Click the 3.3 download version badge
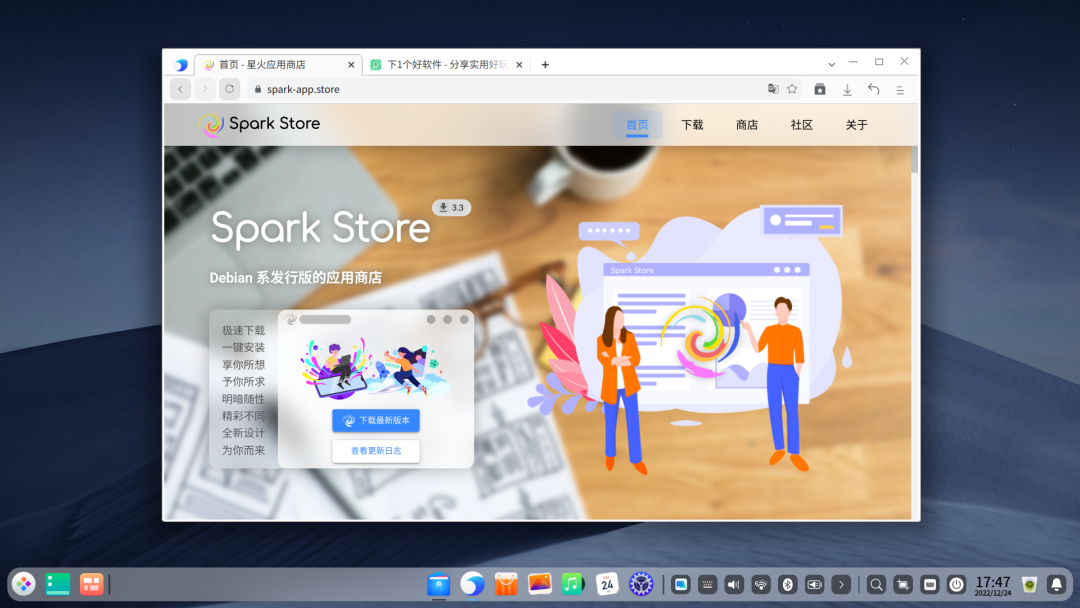This screenshot has width=1080, height=608. 452,207
